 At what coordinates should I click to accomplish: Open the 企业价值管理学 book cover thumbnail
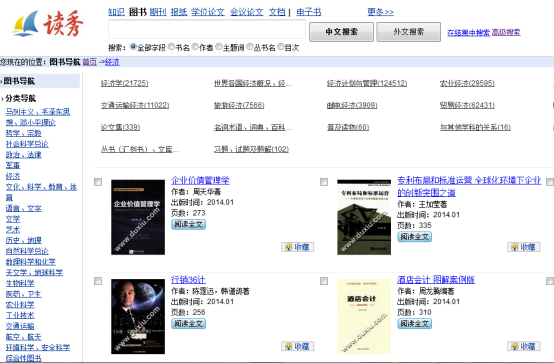[138, 217]
